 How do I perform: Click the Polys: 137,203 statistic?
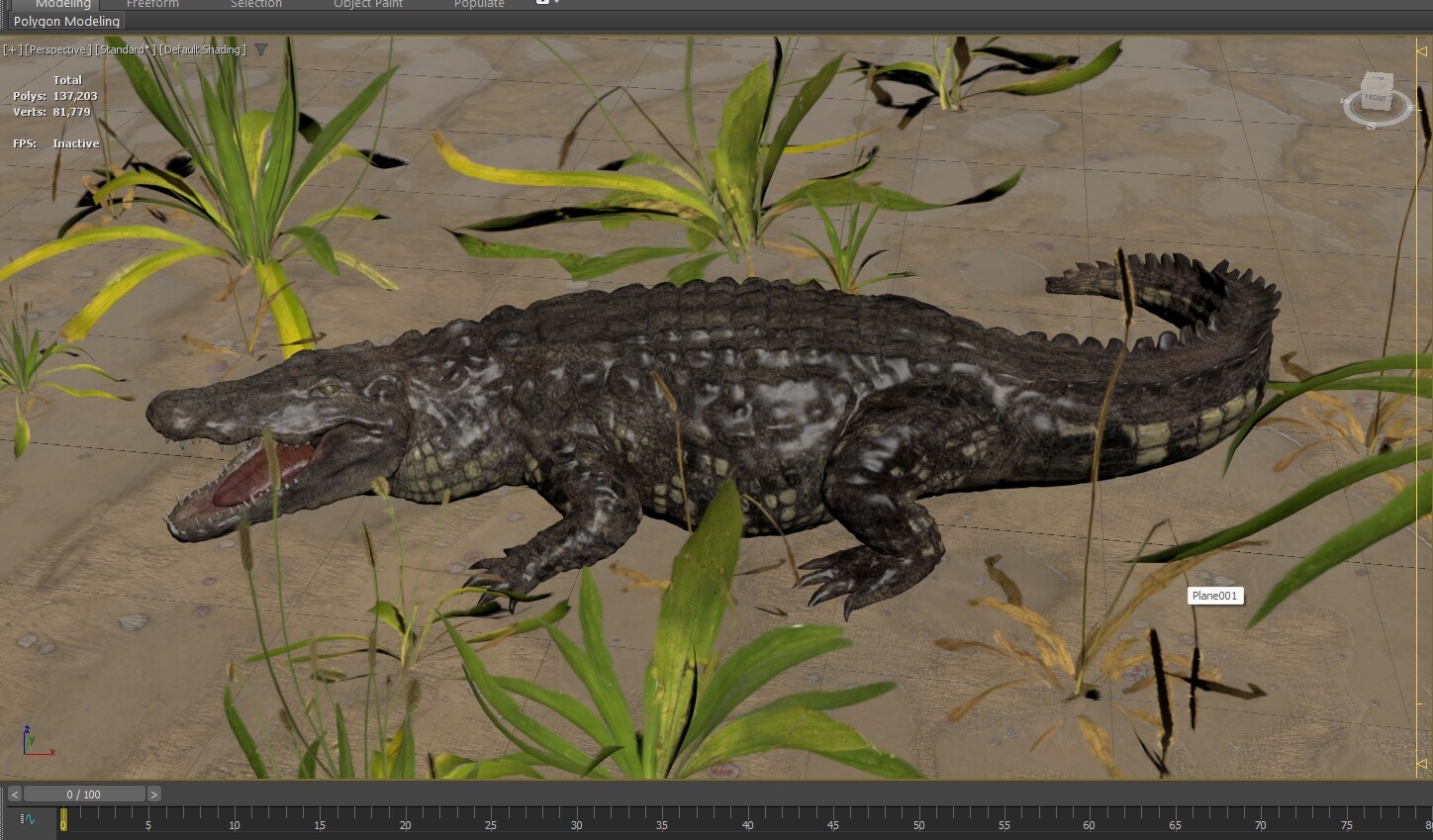55,96
